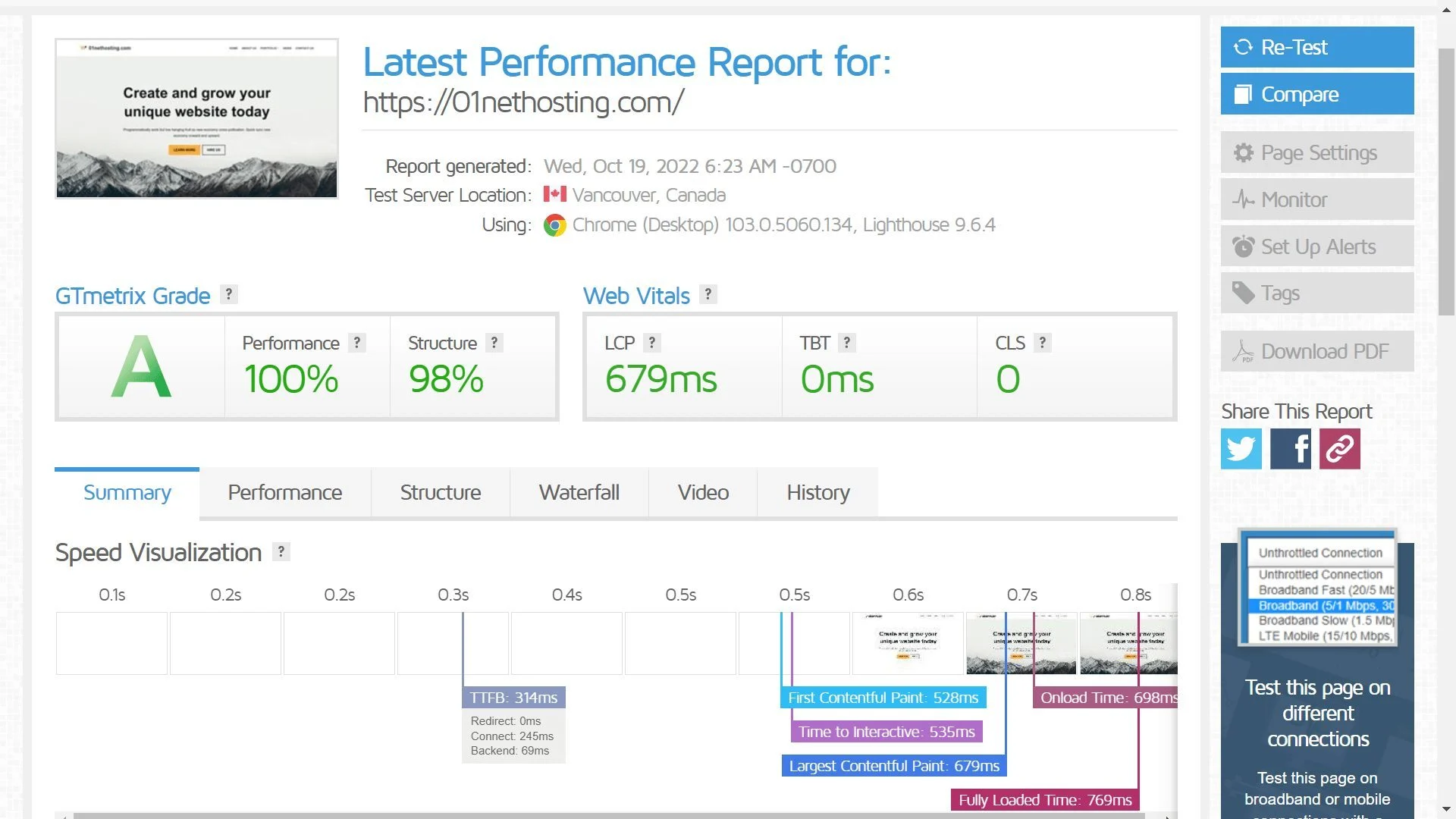Click the Tags label icon

tap(1244, 293)
